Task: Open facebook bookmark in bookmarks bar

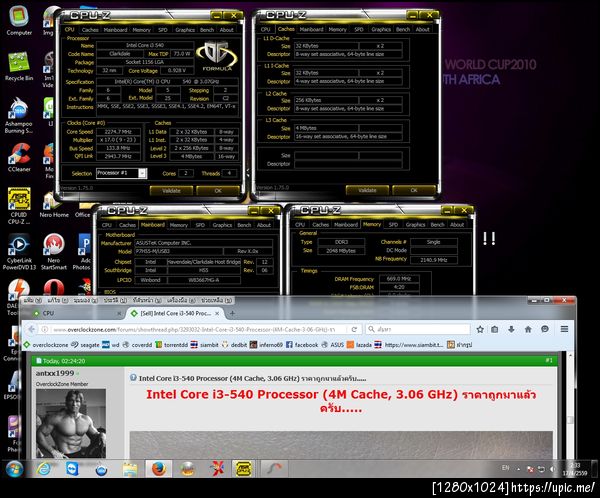Action: (302, 345)
